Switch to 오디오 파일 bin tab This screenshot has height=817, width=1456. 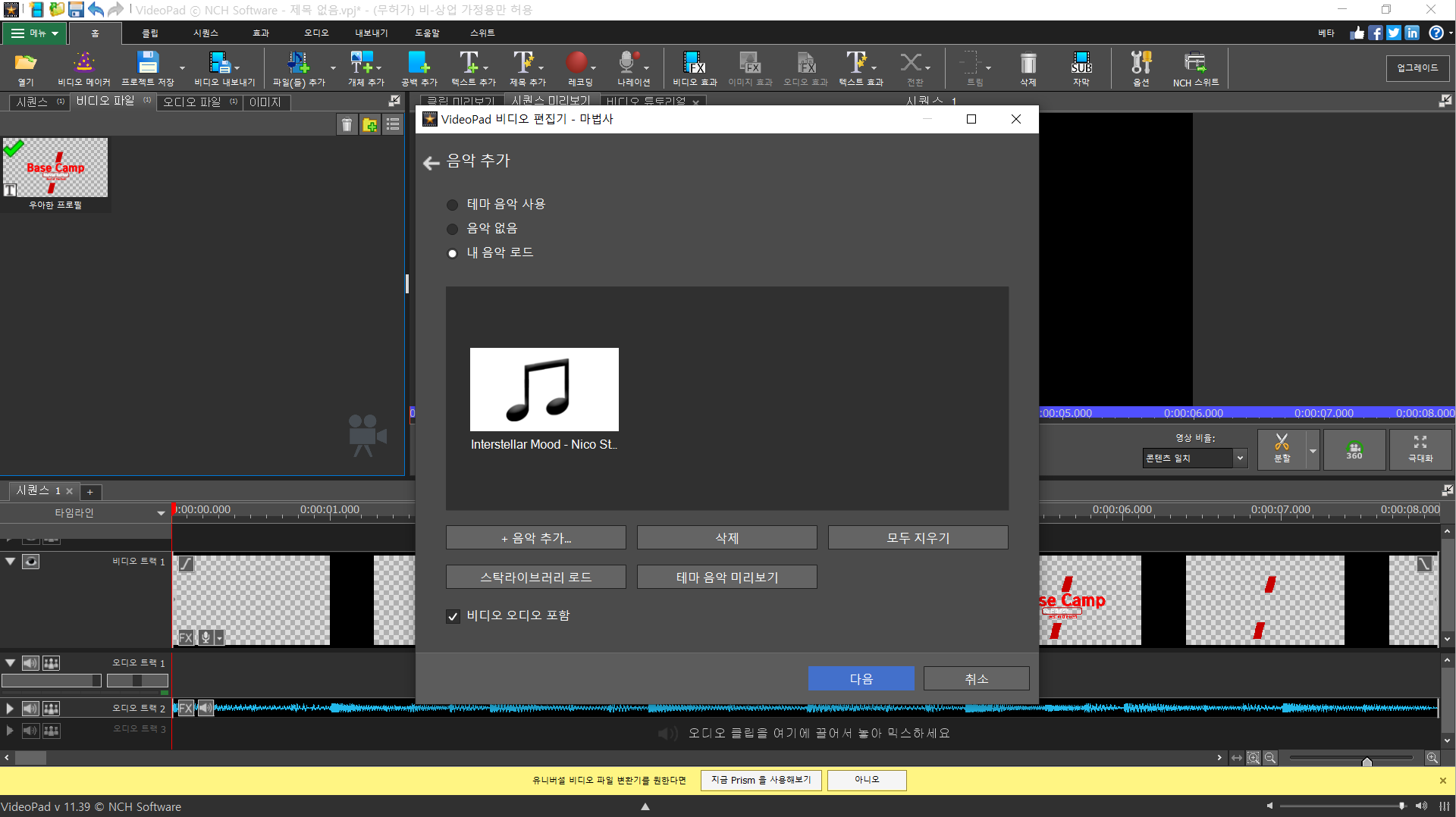(x=201, y=102)
